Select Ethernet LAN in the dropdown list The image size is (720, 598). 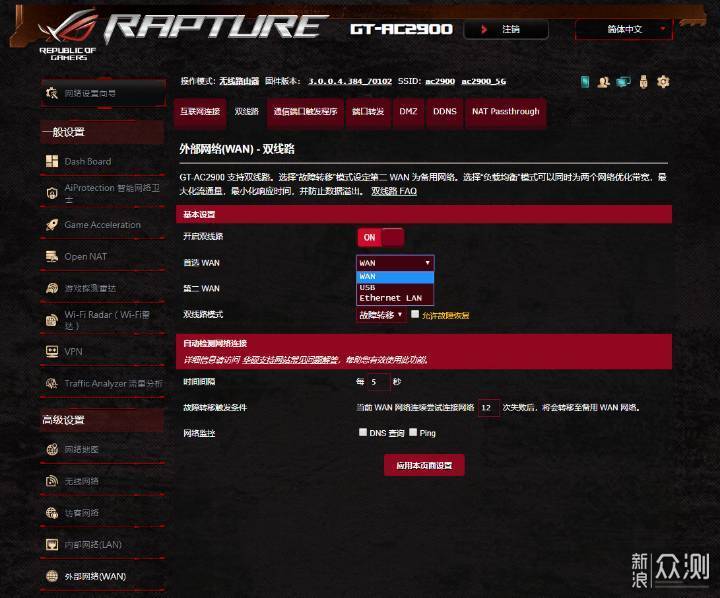click(395, 298)
